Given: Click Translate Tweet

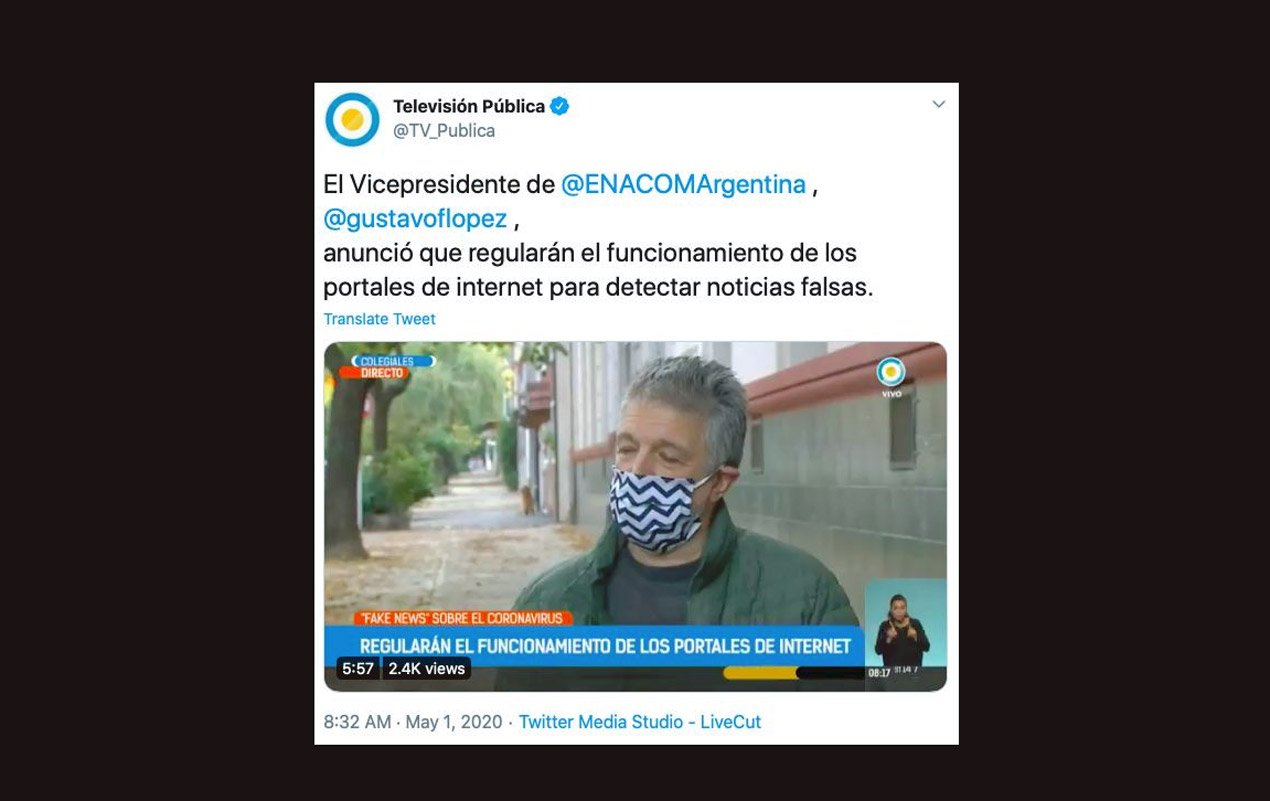Looking at the screenshot, I should click(x=379, y=319).
